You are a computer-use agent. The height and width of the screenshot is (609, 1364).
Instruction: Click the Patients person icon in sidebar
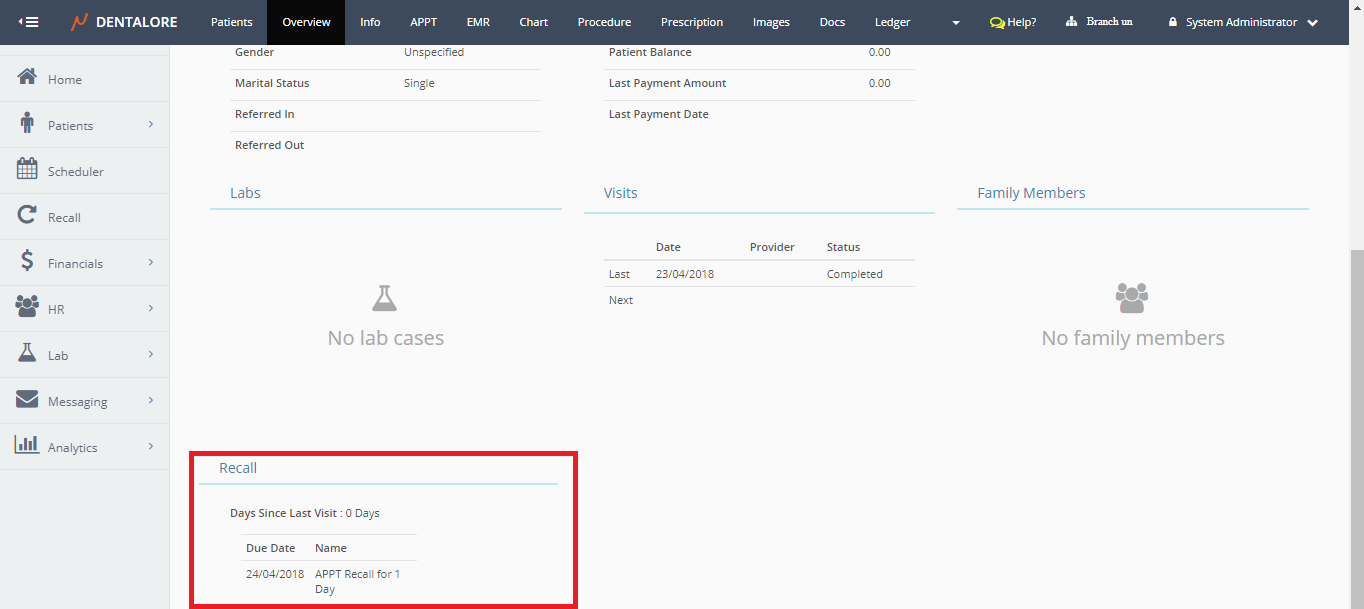pyautogui.click(x=27, y=123)
